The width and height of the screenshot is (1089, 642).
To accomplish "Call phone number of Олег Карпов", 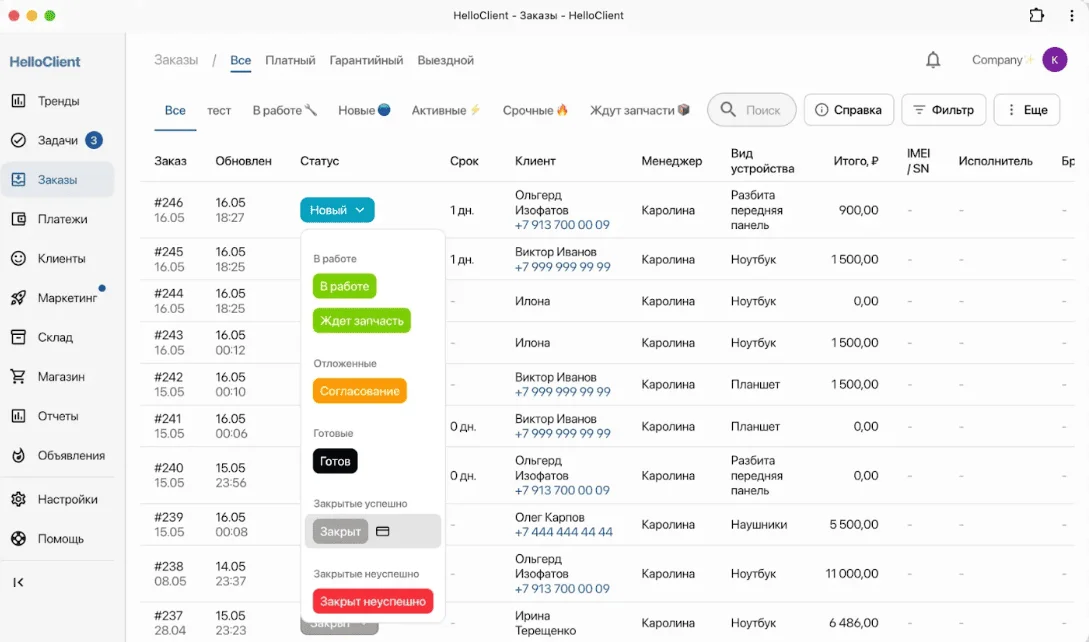I will point(563,532).
